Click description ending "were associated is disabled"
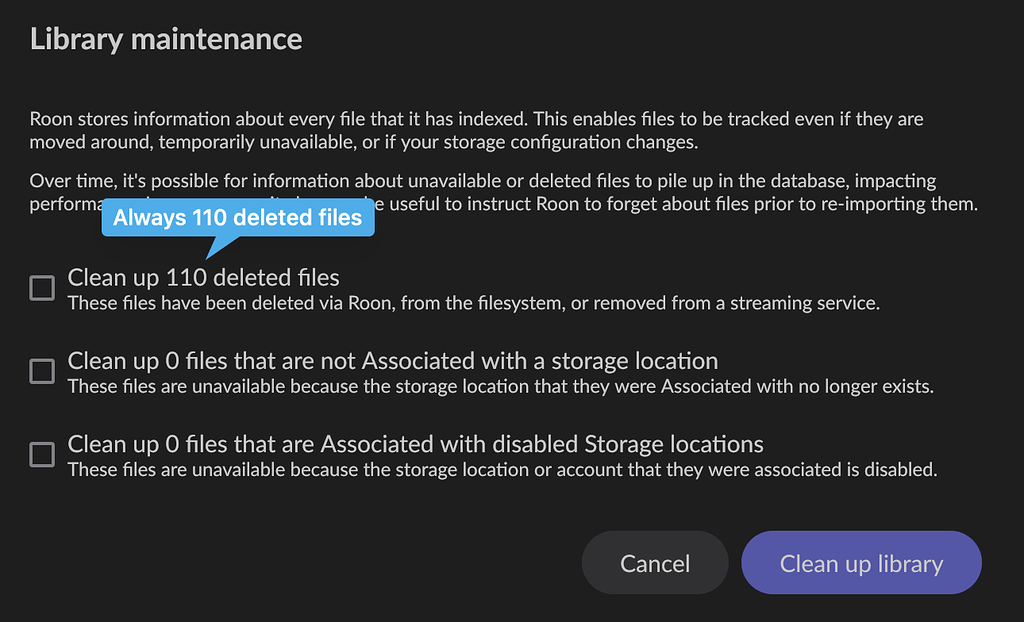 tap(502, 469)
